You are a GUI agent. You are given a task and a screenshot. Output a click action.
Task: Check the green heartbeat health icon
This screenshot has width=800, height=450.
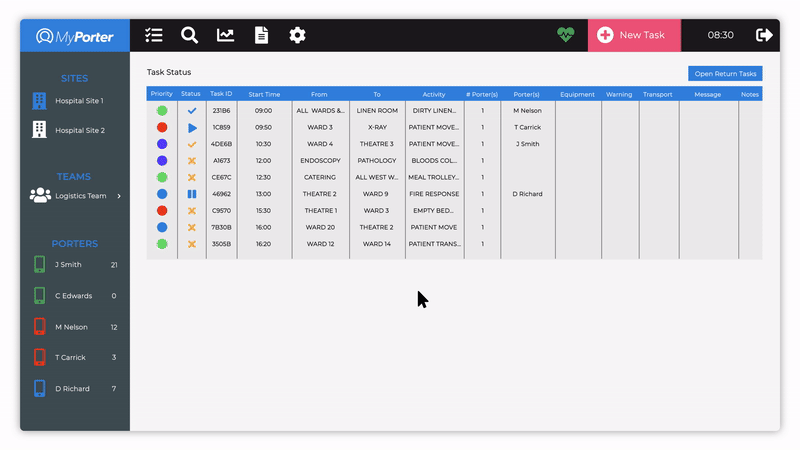click(565, 35)
